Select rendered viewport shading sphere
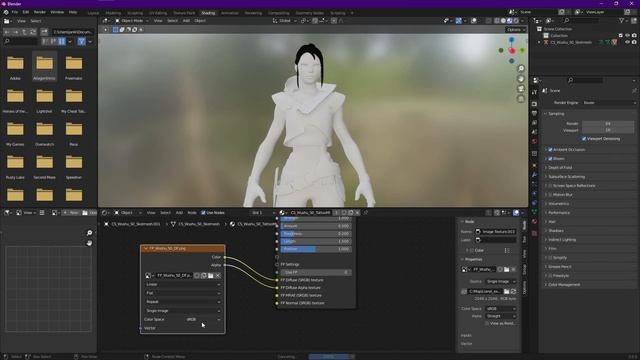 tap(516, 20)
